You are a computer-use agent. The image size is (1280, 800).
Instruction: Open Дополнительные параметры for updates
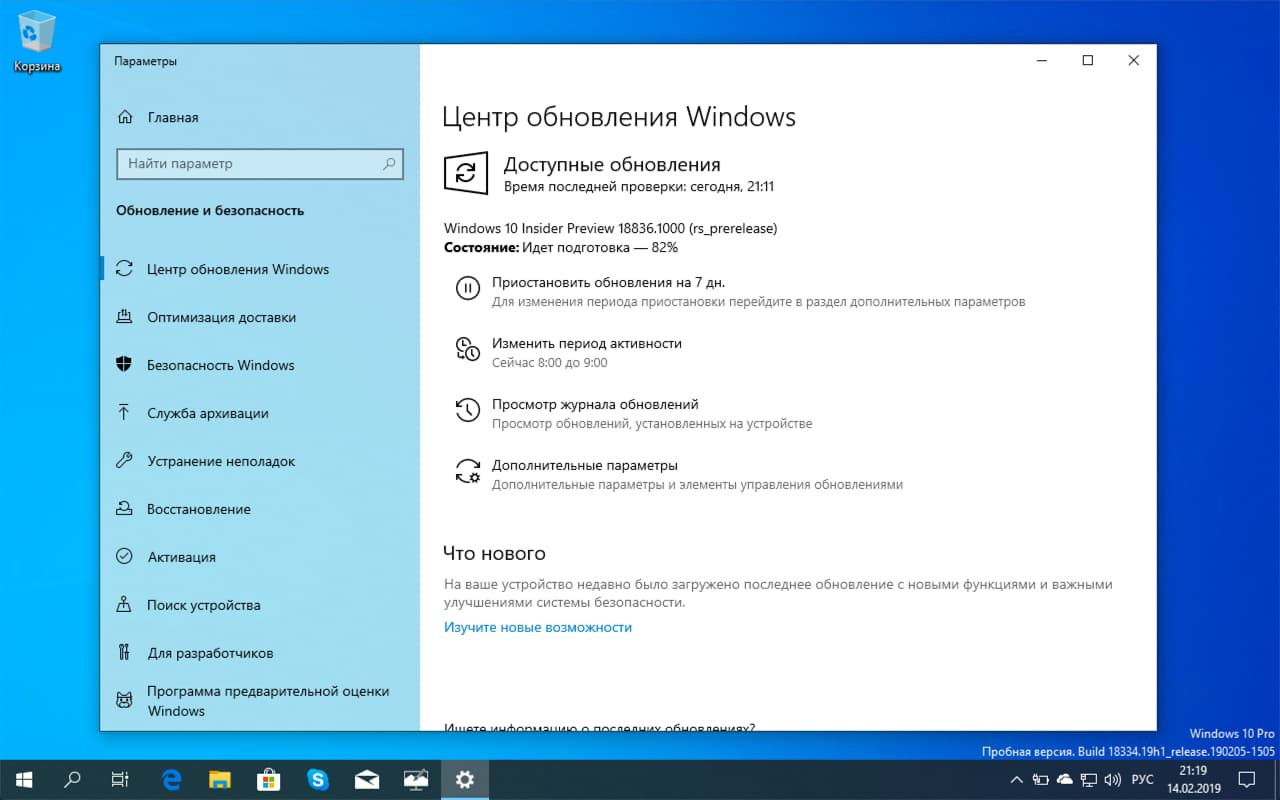tap(585, 465)
